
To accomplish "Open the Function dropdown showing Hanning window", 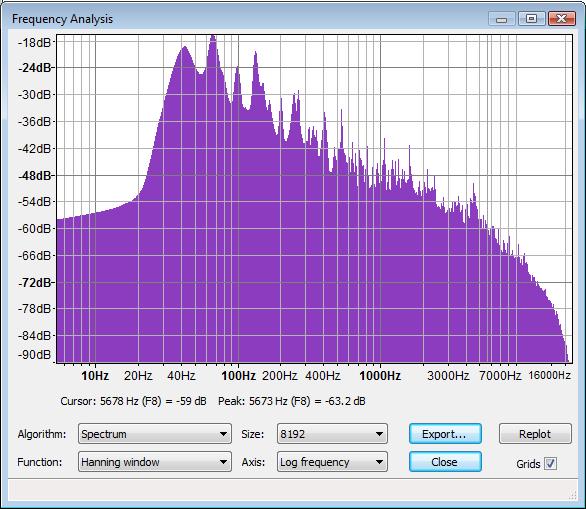I will tap(155, 462).
